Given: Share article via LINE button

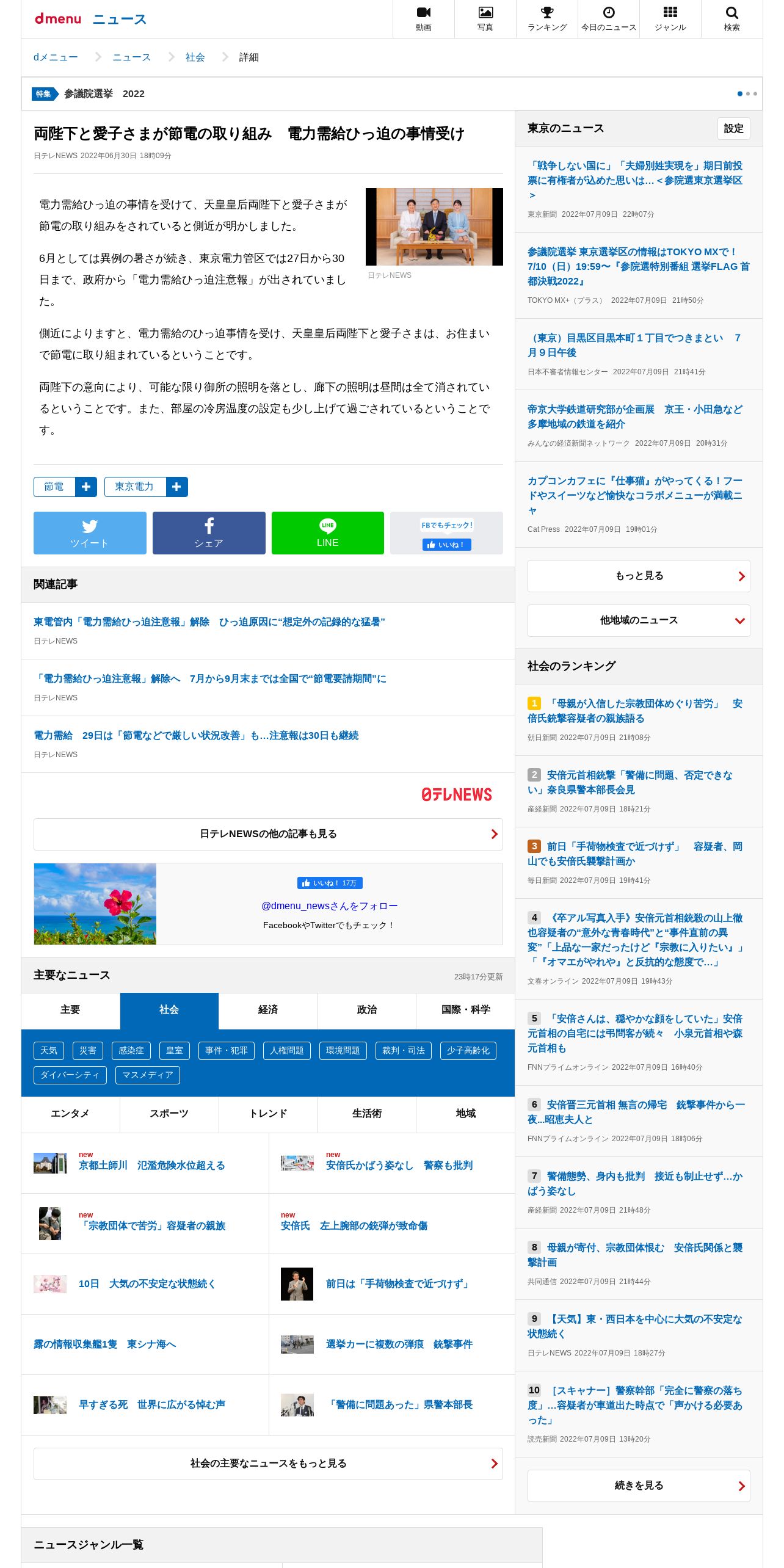Looking at the screenshot, I should click(328, 533).
